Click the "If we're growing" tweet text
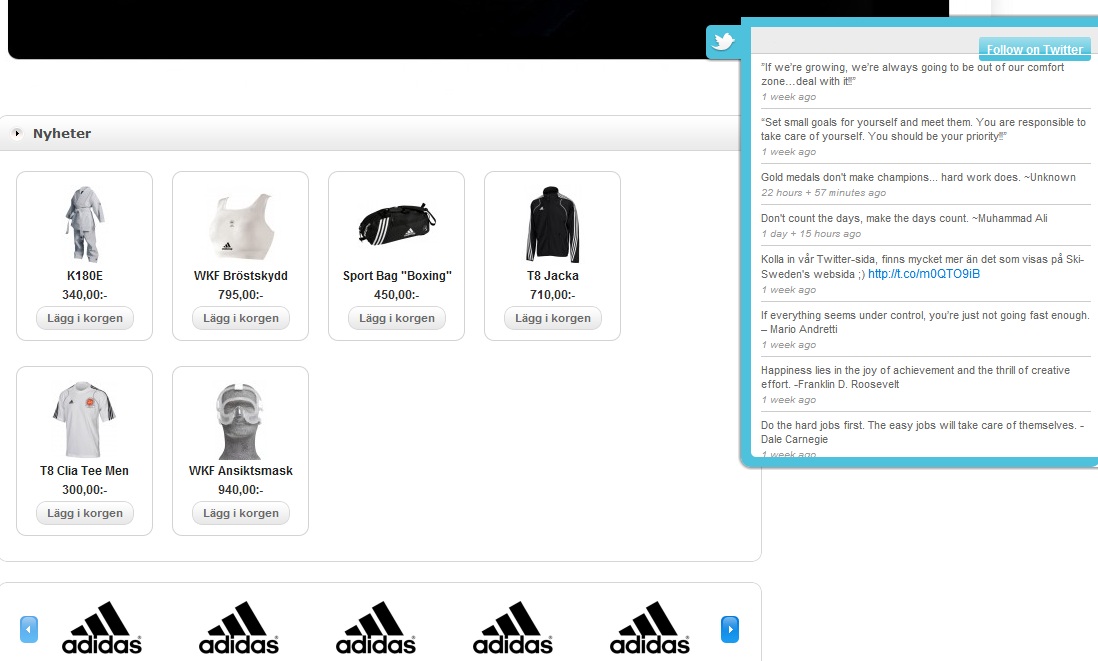 coord(912,74)
